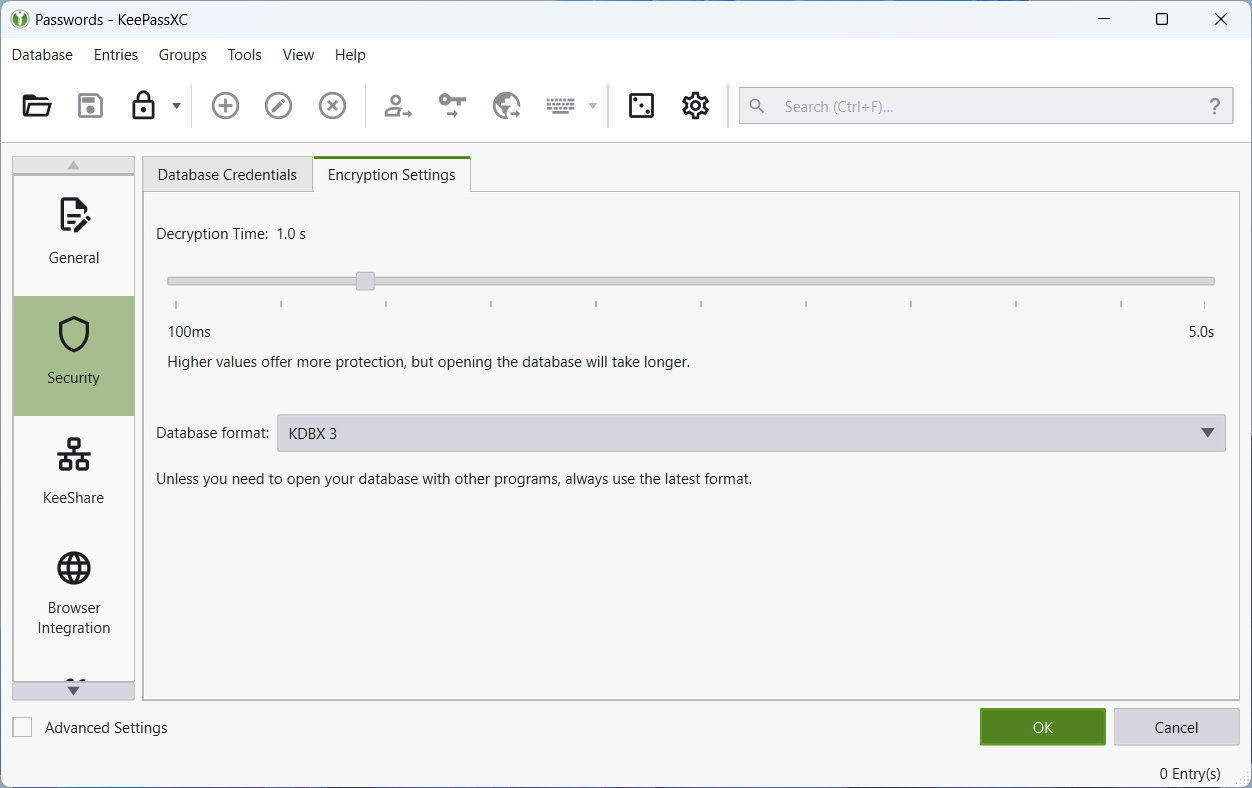Click the Delete Entry X icon
The width and height of the screenshot is (1252, 788).
click(332, 106)
